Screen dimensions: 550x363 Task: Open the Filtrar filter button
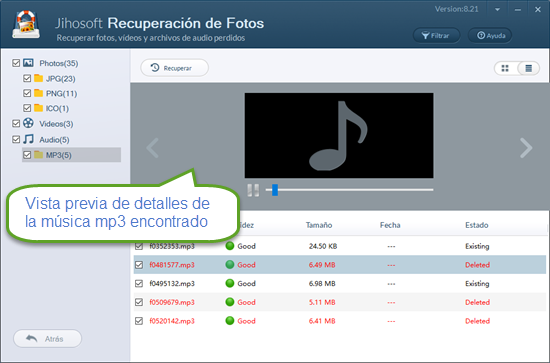(436, 35)
